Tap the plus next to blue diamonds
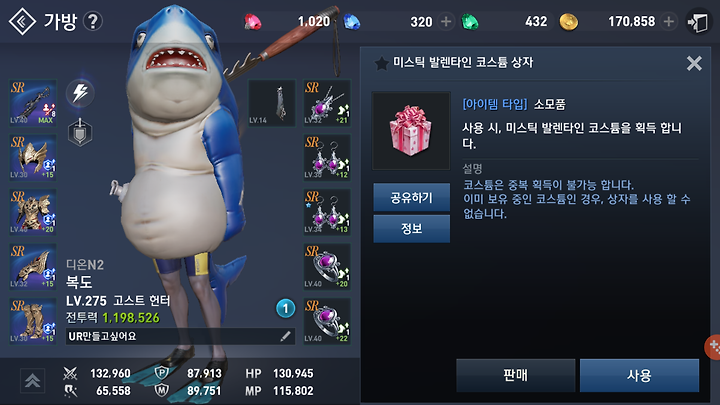 click(445, 22)
